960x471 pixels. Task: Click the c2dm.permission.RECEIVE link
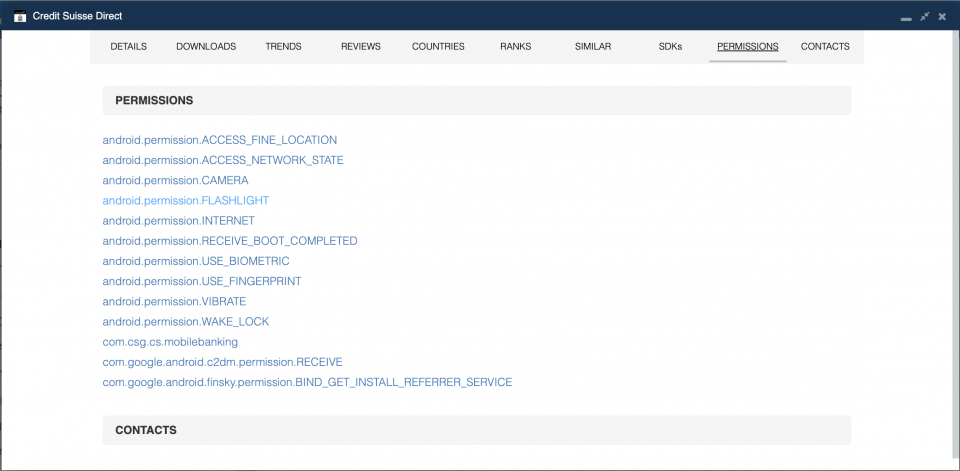222,362
